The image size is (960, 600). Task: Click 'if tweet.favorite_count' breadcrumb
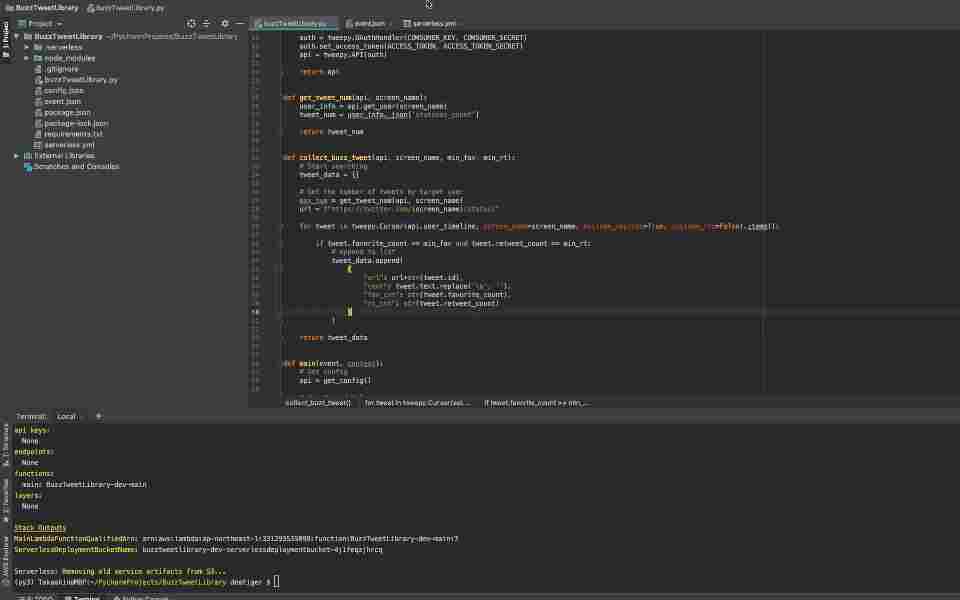(x=537, y=403)
